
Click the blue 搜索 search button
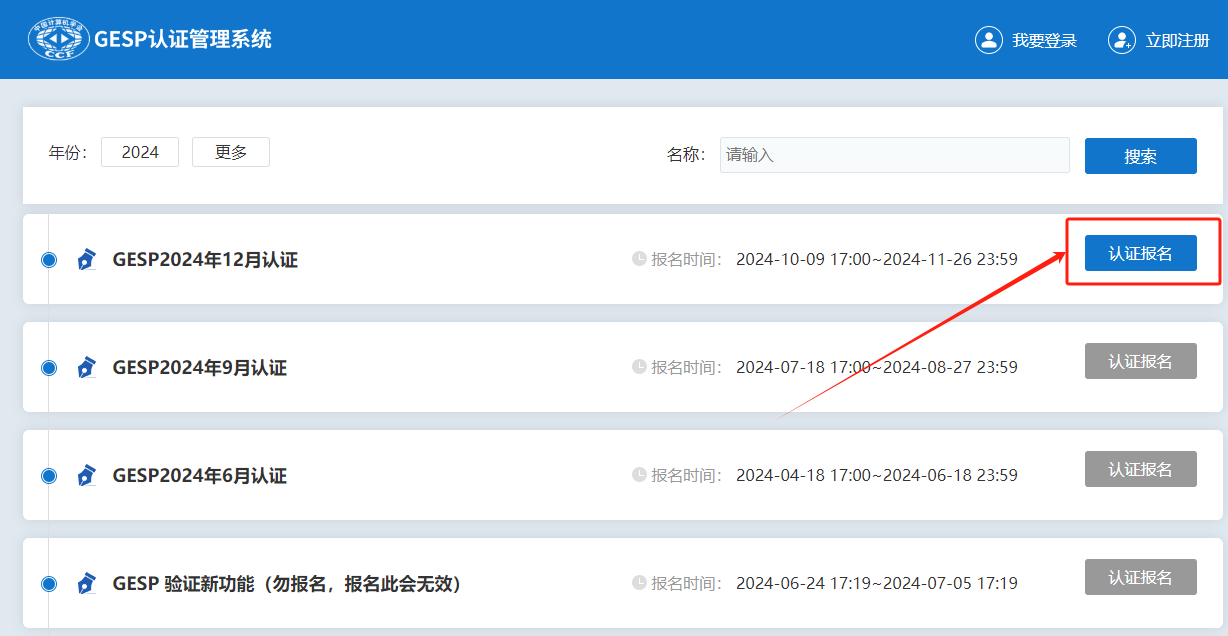click(x=1141, y=156)
